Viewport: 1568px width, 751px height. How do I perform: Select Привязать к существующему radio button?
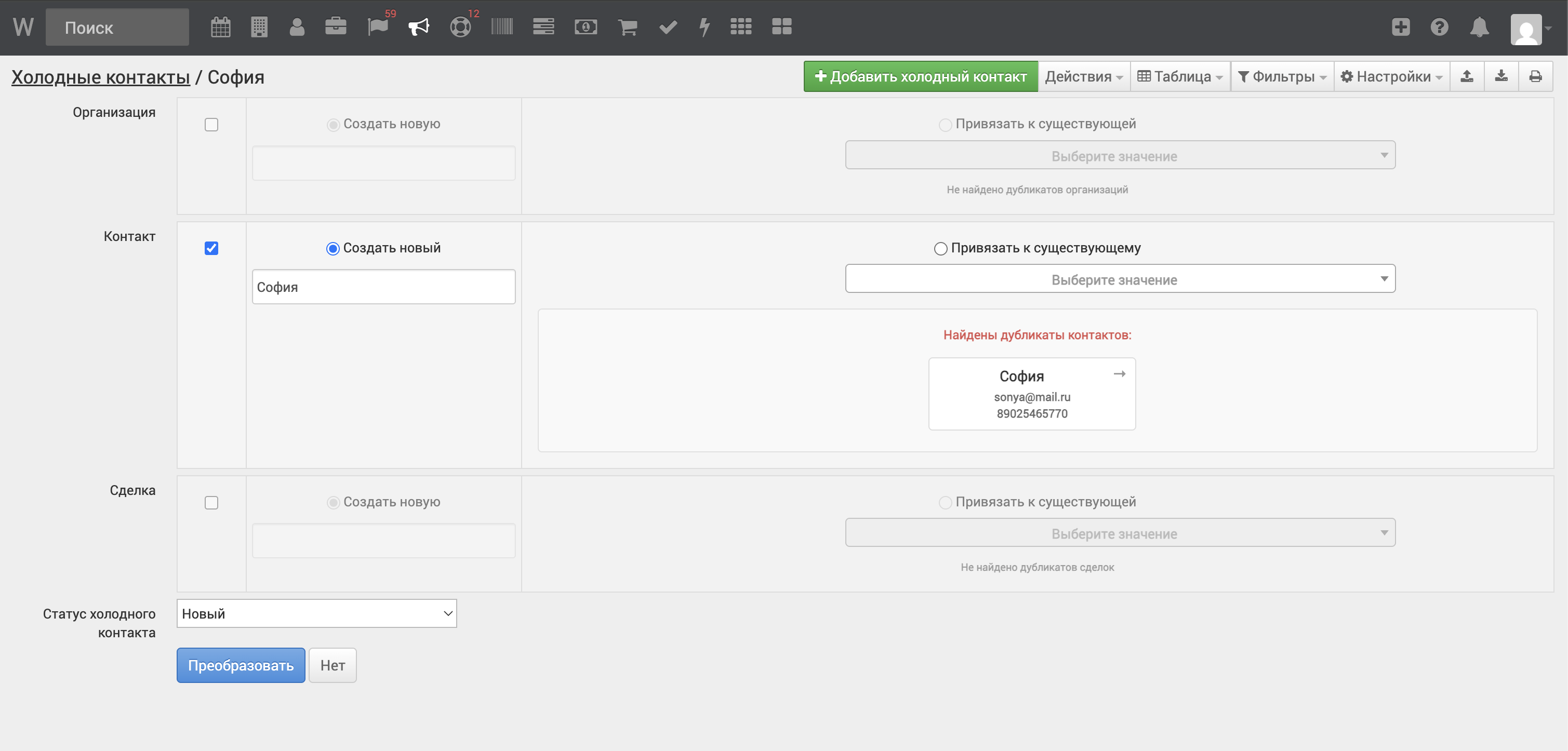pyautogui.click(x=940, y=248)
